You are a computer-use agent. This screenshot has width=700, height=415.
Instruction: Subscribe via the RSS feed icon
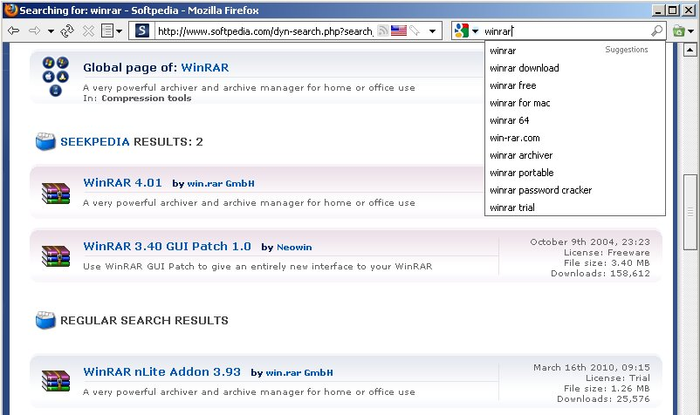click(383, 31)
